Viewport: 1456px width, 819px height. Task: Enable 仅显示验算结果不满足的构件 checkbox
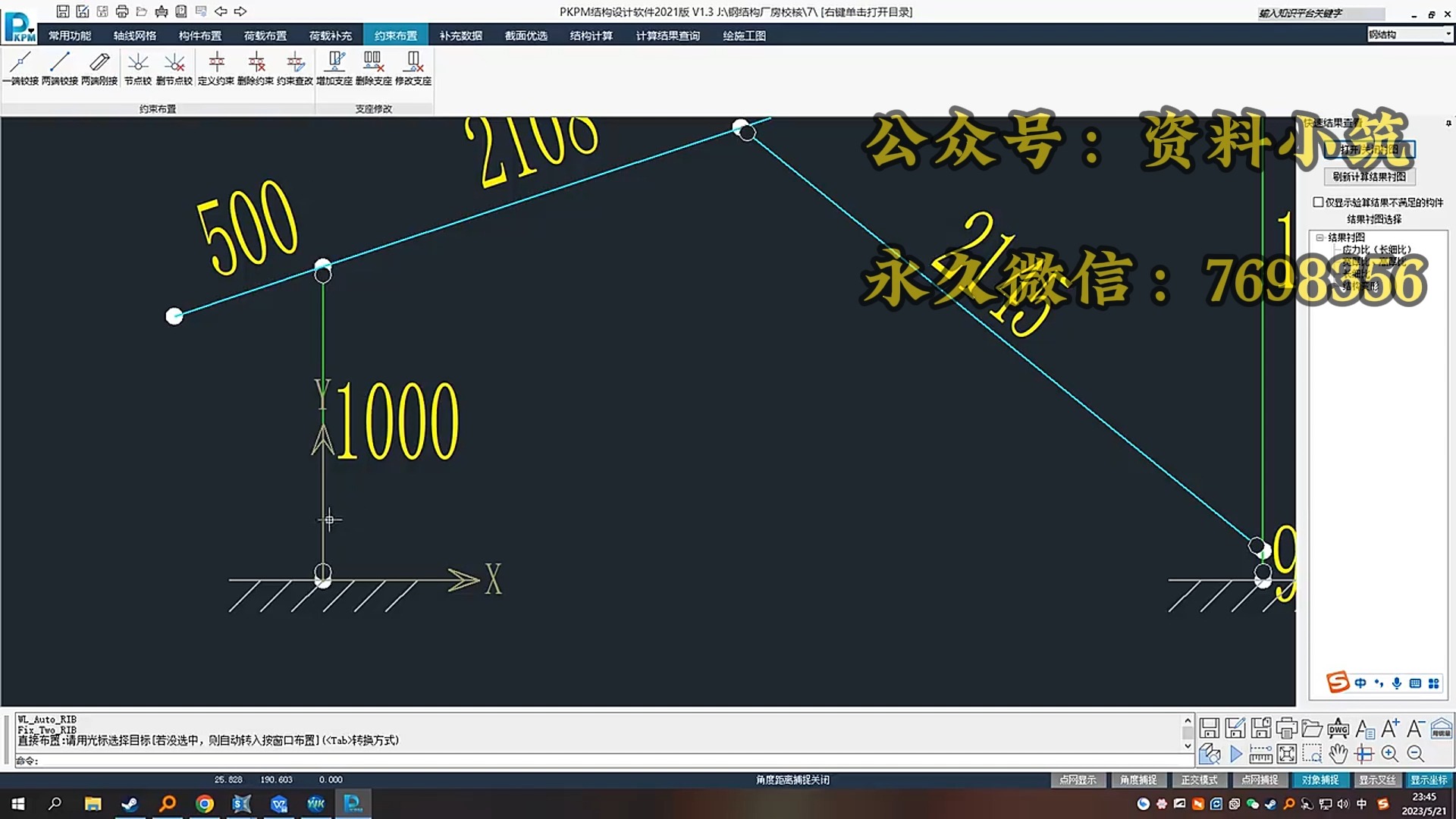(x=1318, y=202)
